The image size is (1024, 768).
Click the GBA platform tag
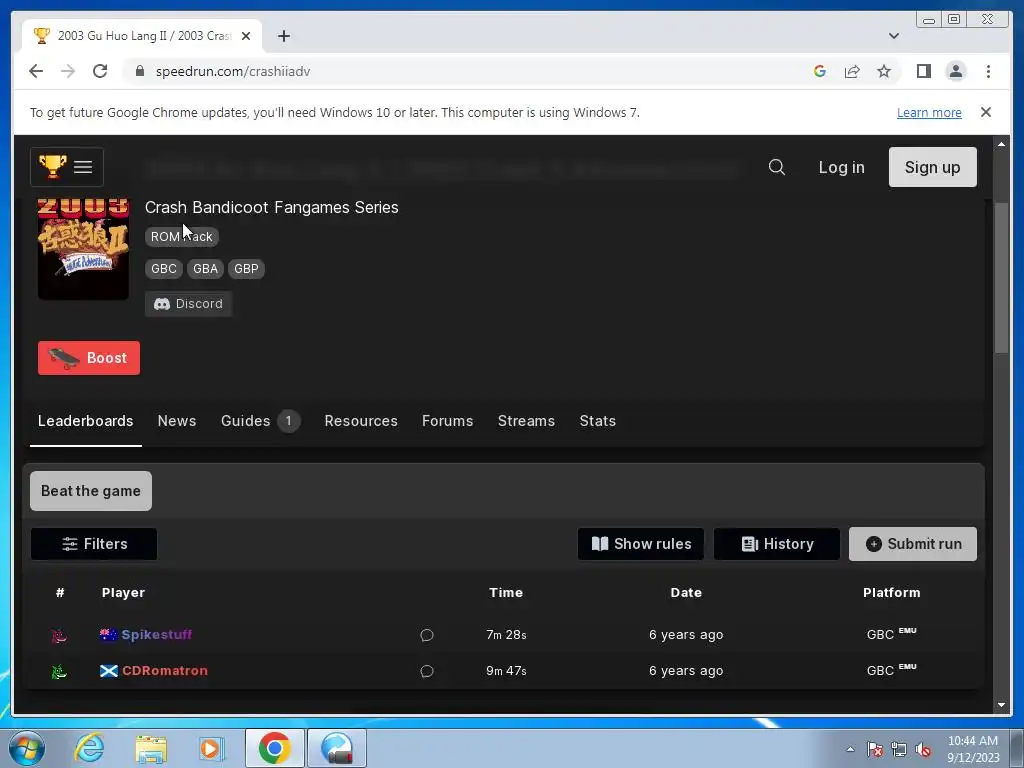(206, 269)
